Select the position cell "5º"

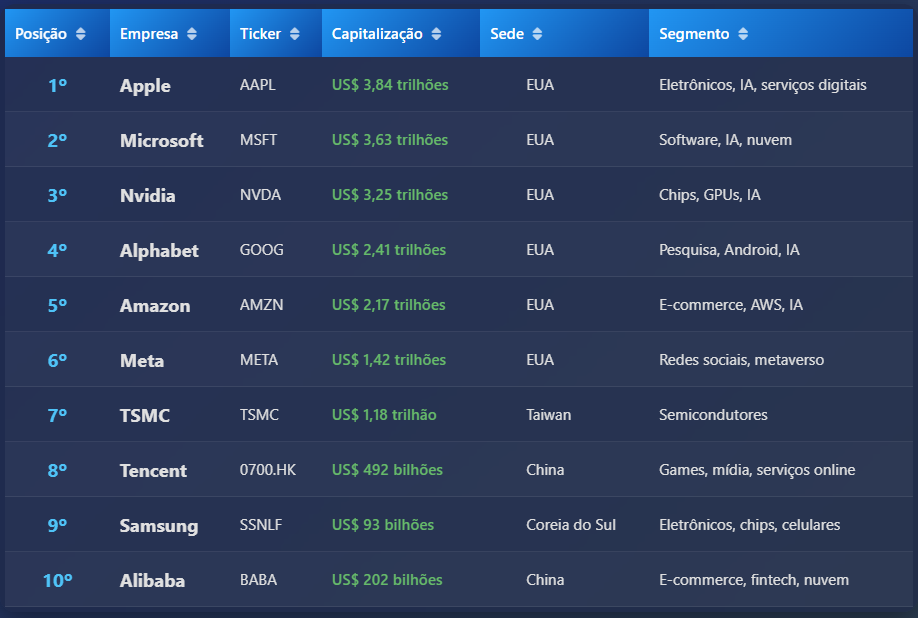click(57, 305)
